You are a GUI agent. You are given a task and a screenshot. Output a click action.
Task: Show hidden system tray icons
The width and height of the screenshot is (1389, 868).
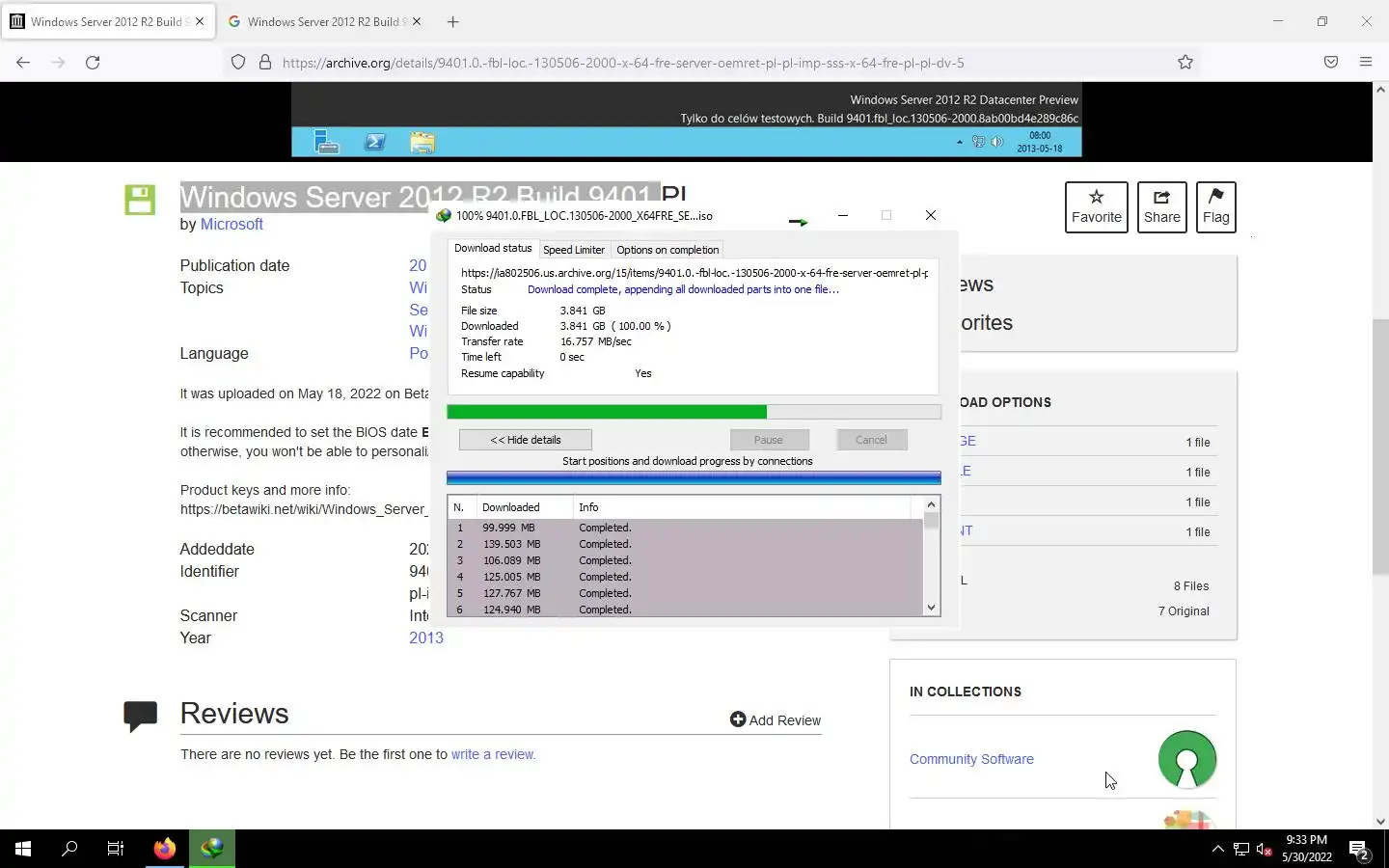tap(1217, 850)
